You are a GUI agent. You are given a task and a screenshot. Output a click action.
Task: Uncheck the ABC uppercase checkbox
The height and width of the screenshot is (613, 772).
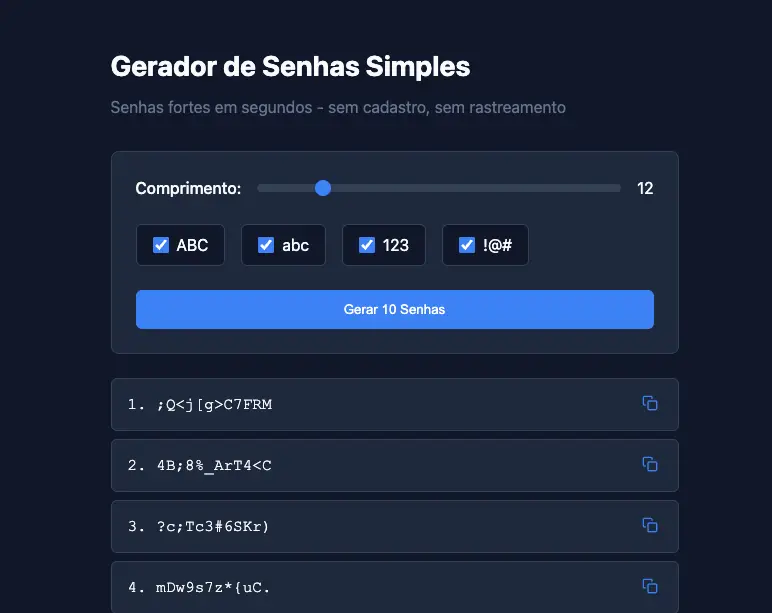pyautogui.click(x=161, y=245)
